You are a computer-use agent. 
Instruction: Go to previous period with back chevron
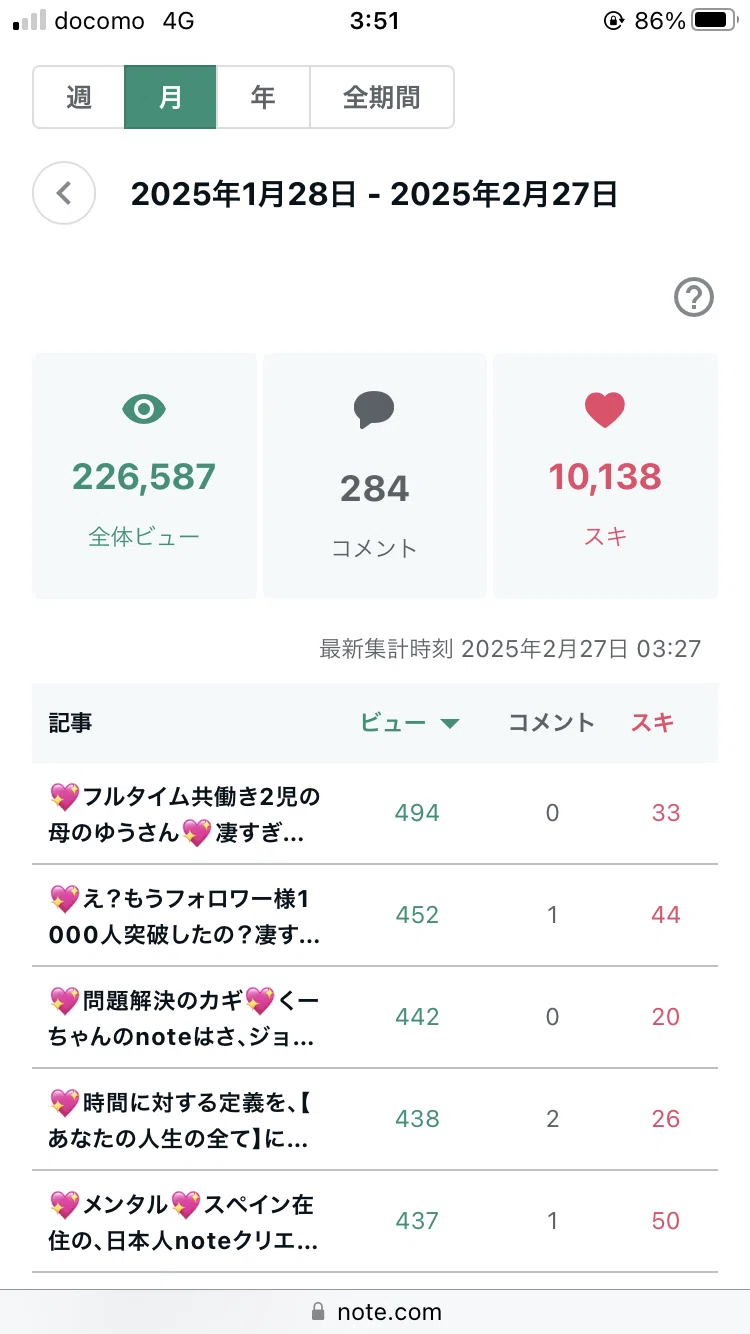pos(64,193)
